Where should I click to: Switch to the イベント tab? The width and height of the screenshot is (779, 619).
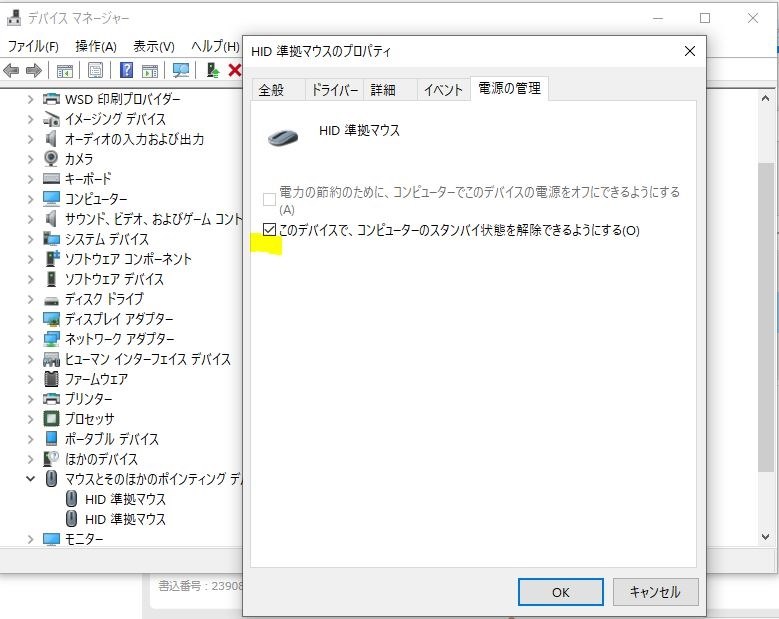[443, 90]
